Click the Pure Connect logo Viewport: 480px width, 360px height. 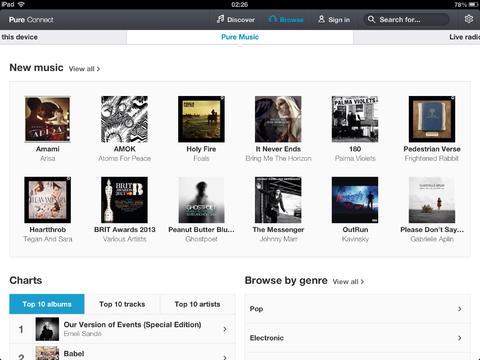pyautogui.click(x=31, y=20)
